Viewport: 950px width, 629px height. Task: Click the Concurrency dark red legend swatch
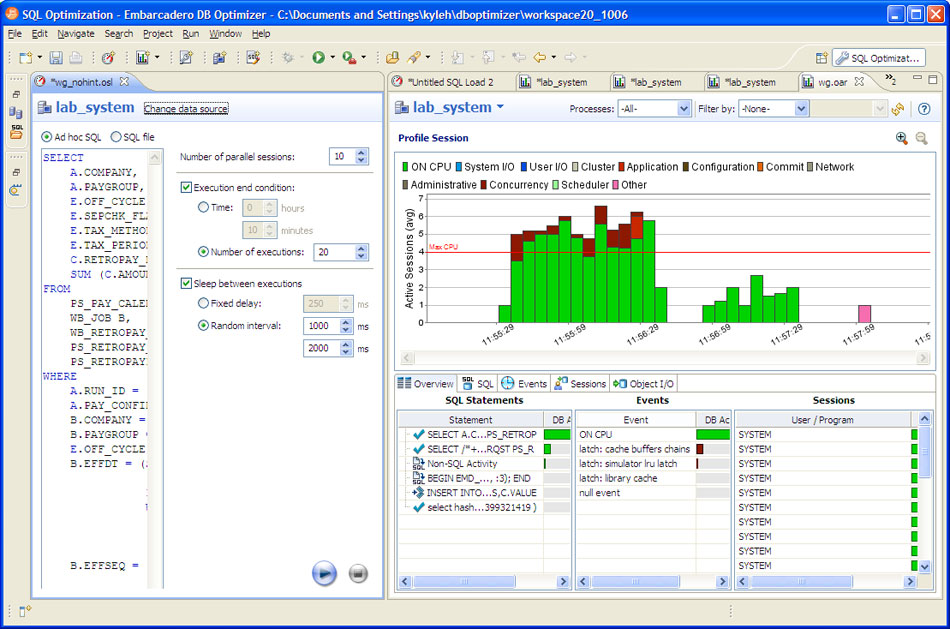(x=483, y=185)
